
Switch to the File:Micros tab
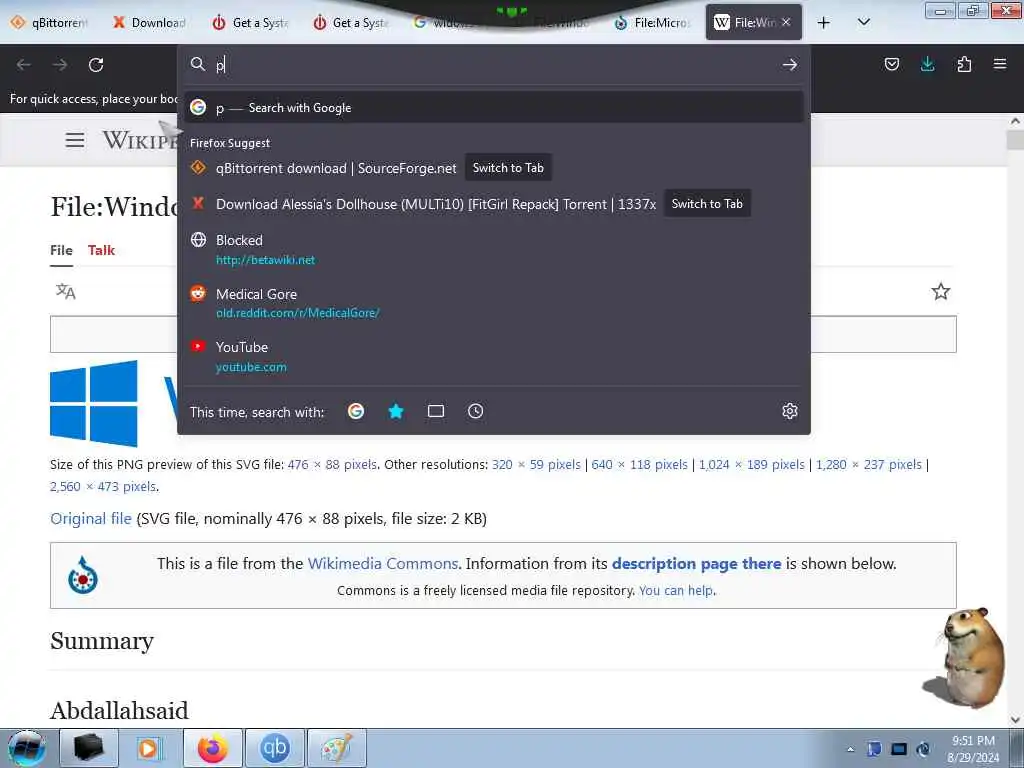click(x=652, y=23)
